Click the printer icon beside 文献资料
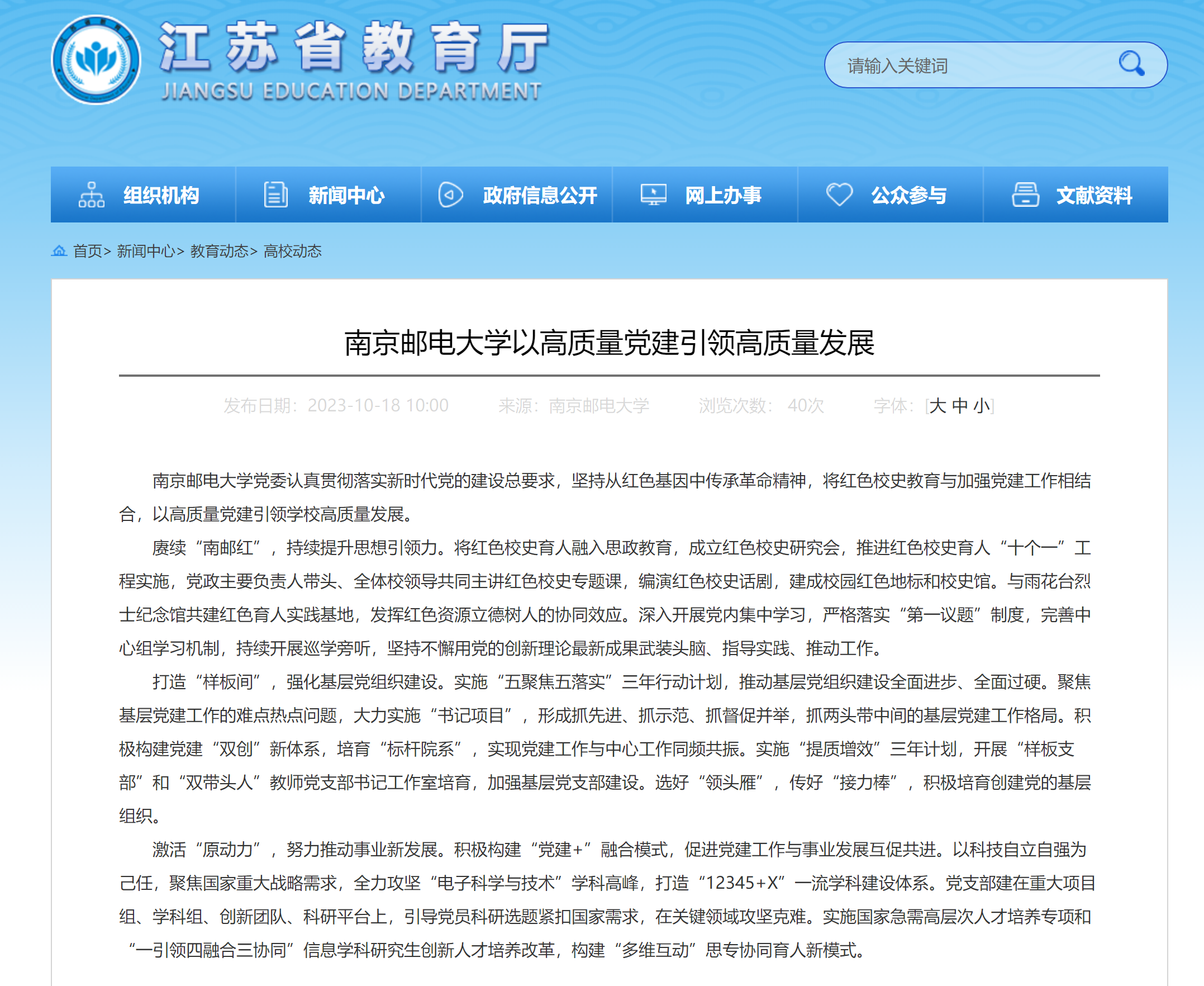The image size is (1204, 986). click(x=1025, y=195)
